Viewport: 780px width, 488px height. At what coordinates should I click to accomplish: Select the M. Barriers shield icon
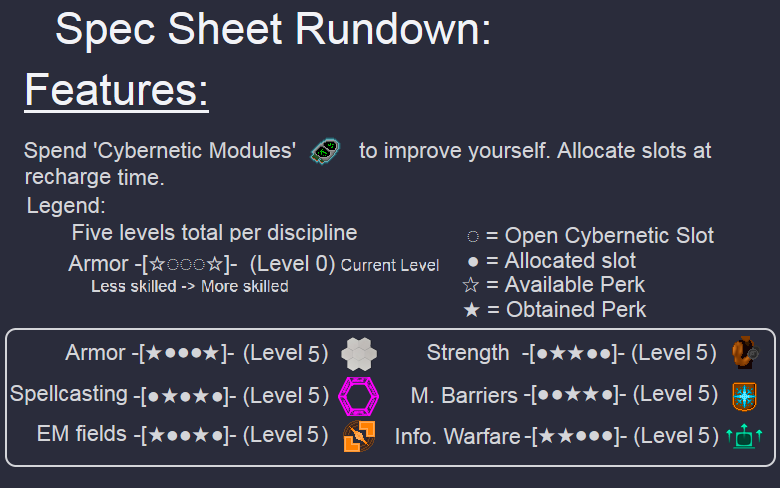745,396
